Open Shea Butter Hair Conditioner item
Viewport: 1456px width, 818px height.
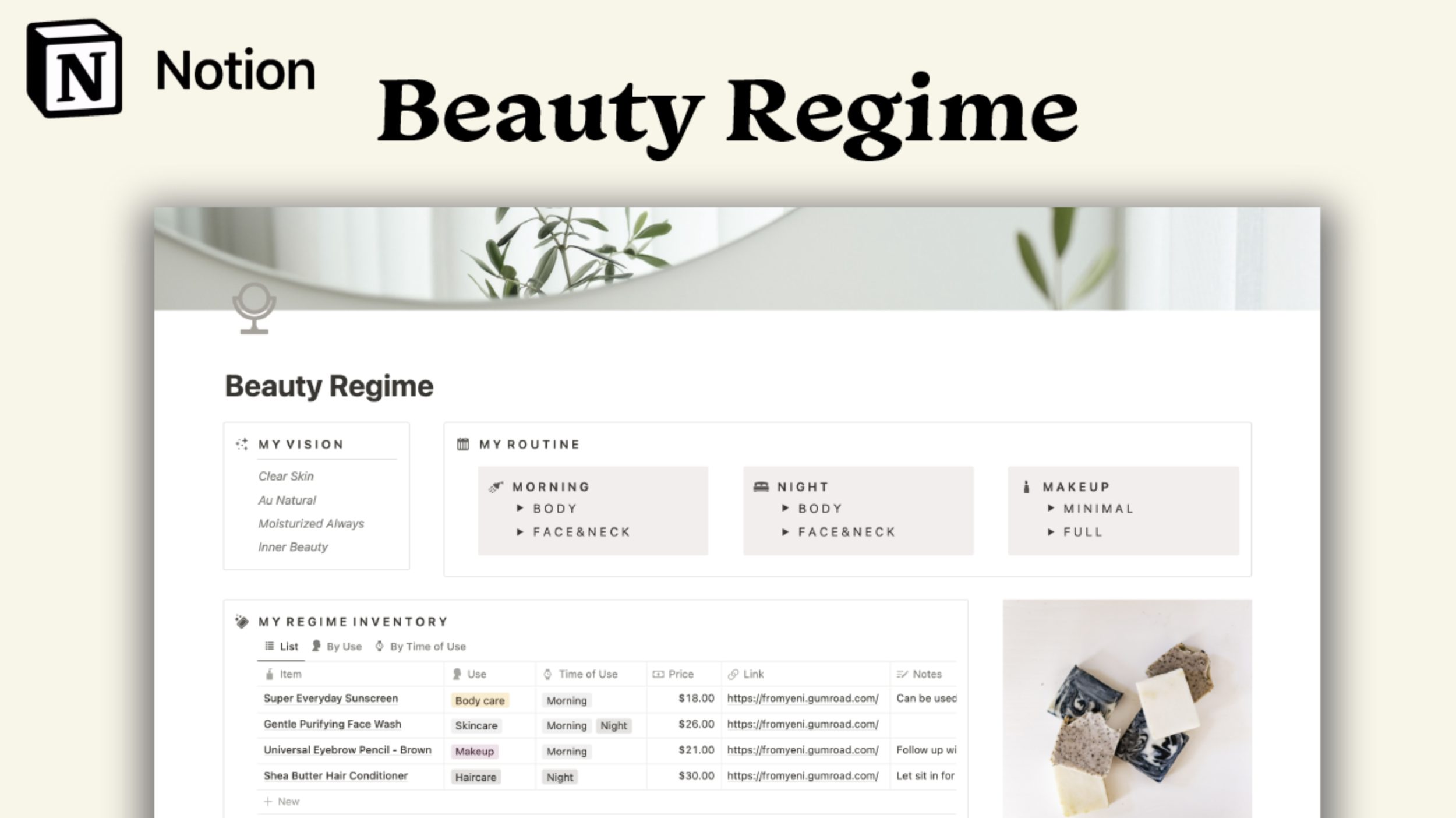335,775
